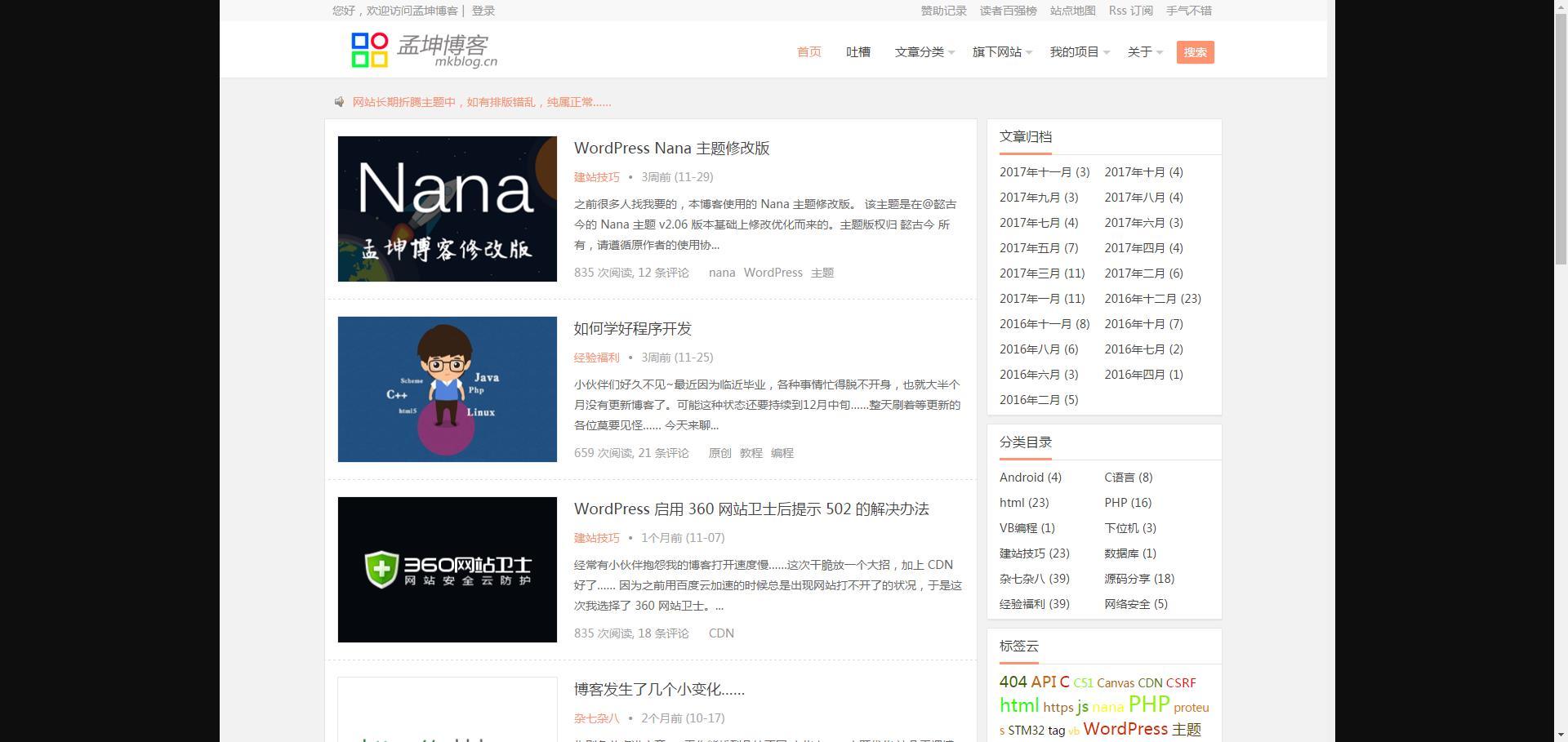The width and height of the screenshot is (1568, 742).
Task: Open the Rss 订阅 link
Action: click(1130, 11)
